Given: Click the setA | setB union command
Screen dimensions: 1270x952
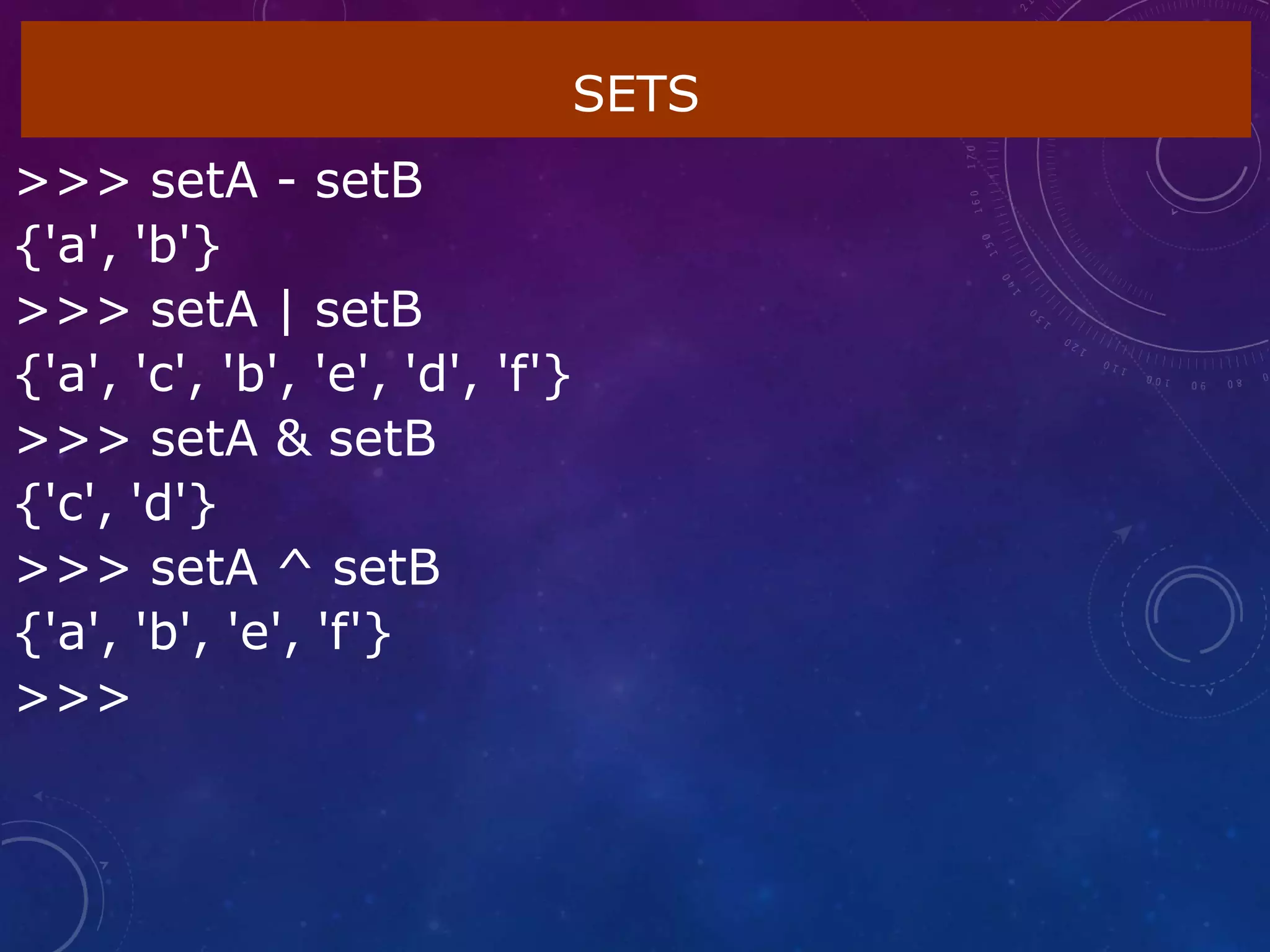Looking at the screenshot, I should (x=220, y=310).
